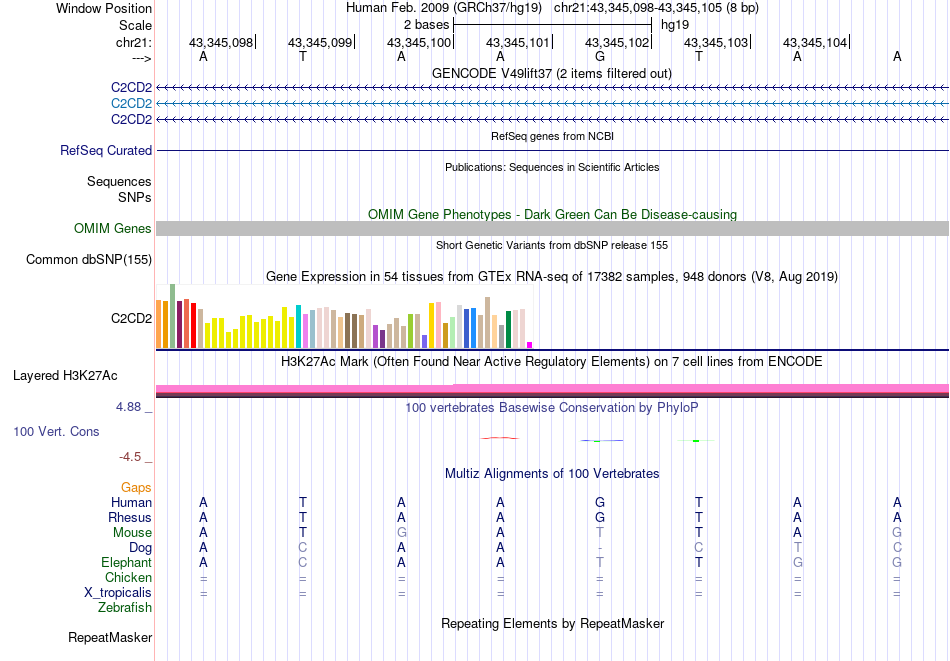950x661 pixels.
Task: Open the RefSeq genes from NCBI title
Action: pos(552,136)
